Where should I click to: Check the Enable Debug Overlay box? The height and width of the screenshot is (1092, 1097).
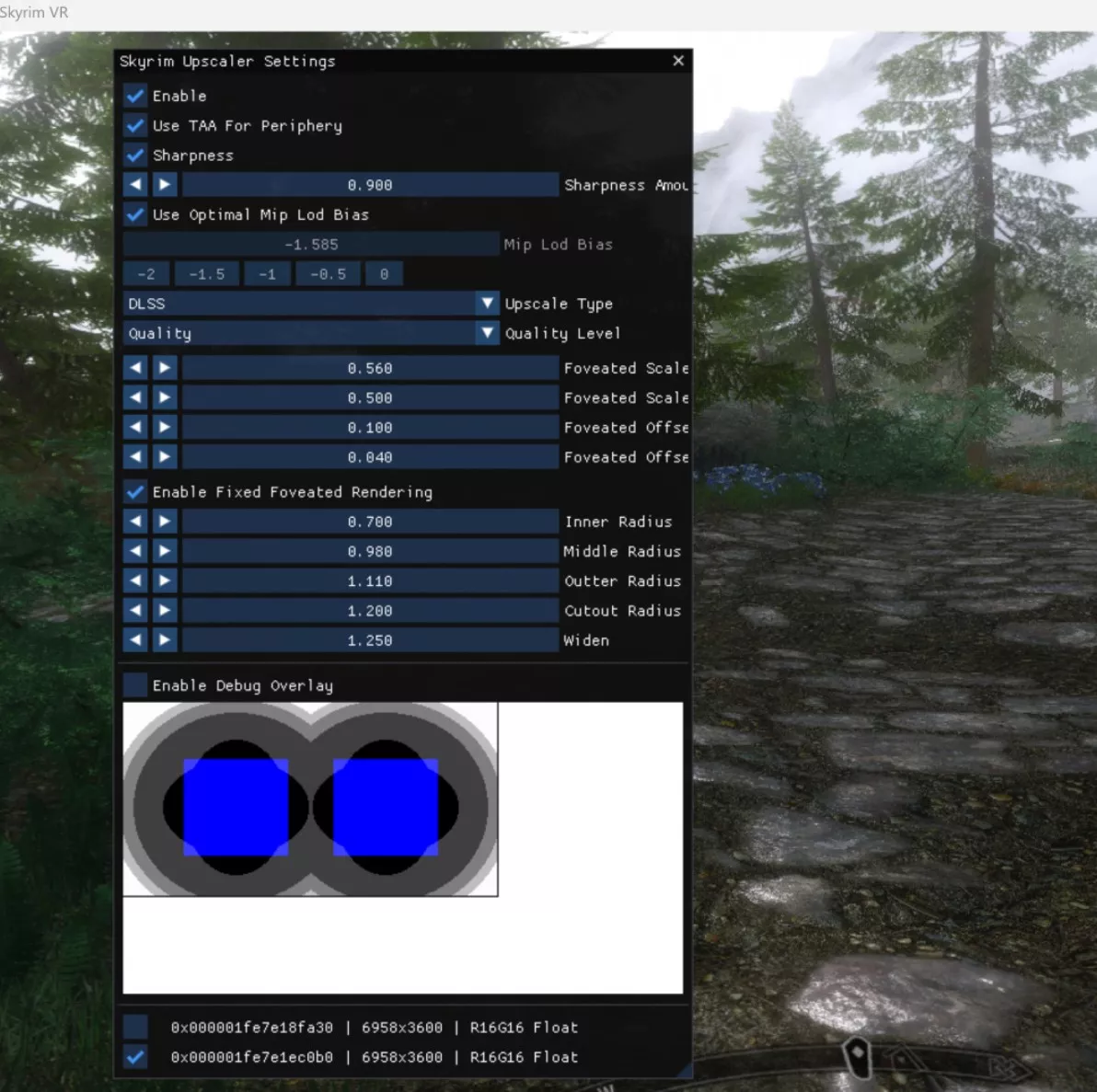(135, 685)
